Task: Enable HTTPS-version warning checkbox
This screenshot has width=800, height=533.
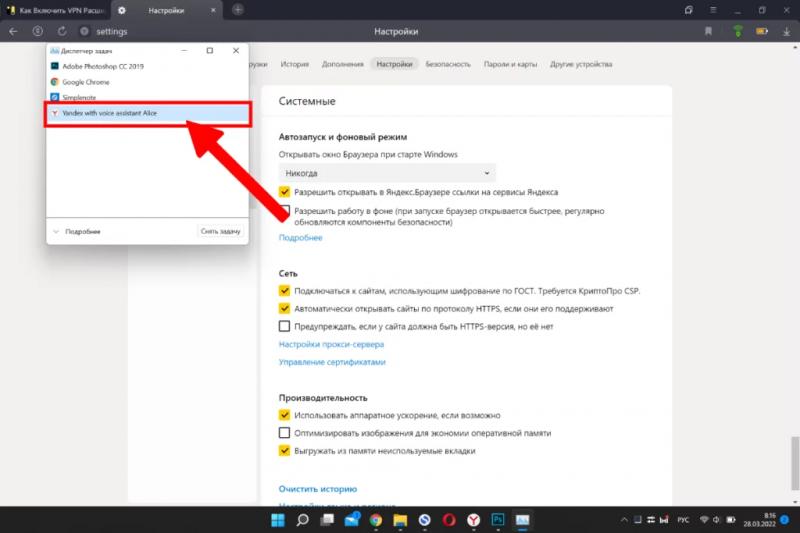Action: 285,326
